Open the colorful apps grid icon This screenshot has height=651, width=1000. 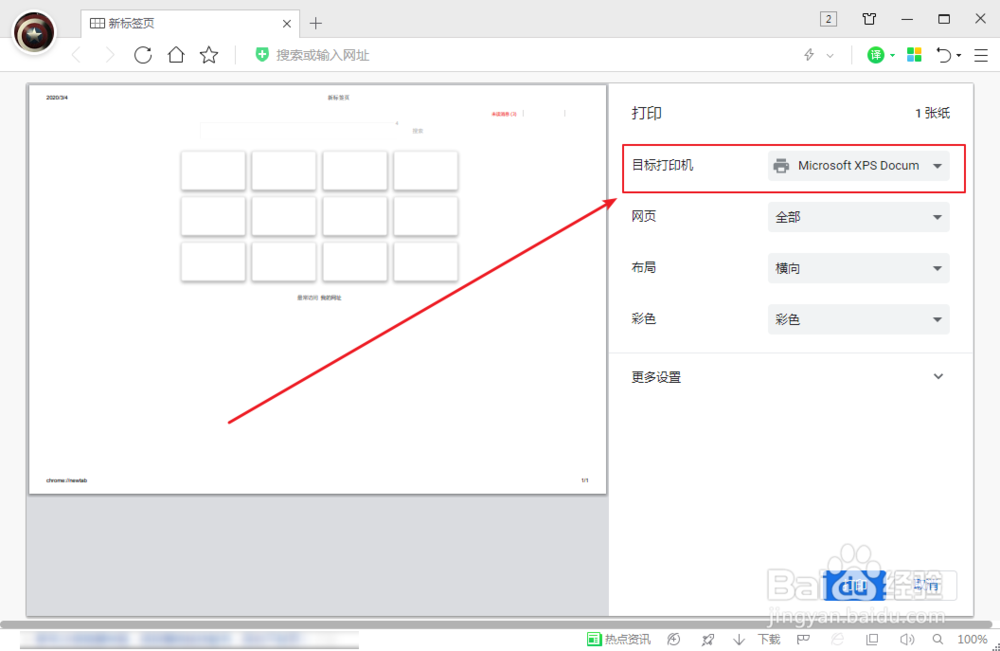pos(913,55)
